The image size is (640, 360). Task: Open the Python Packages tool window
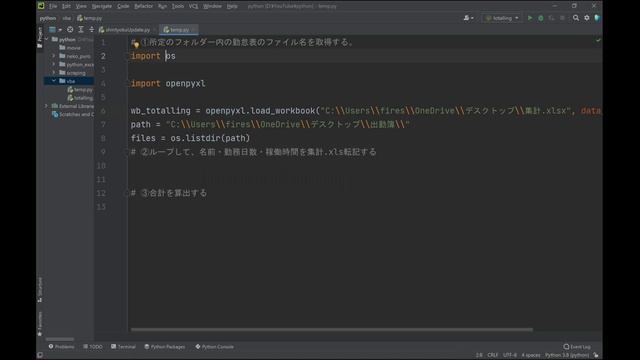point(165,347)
